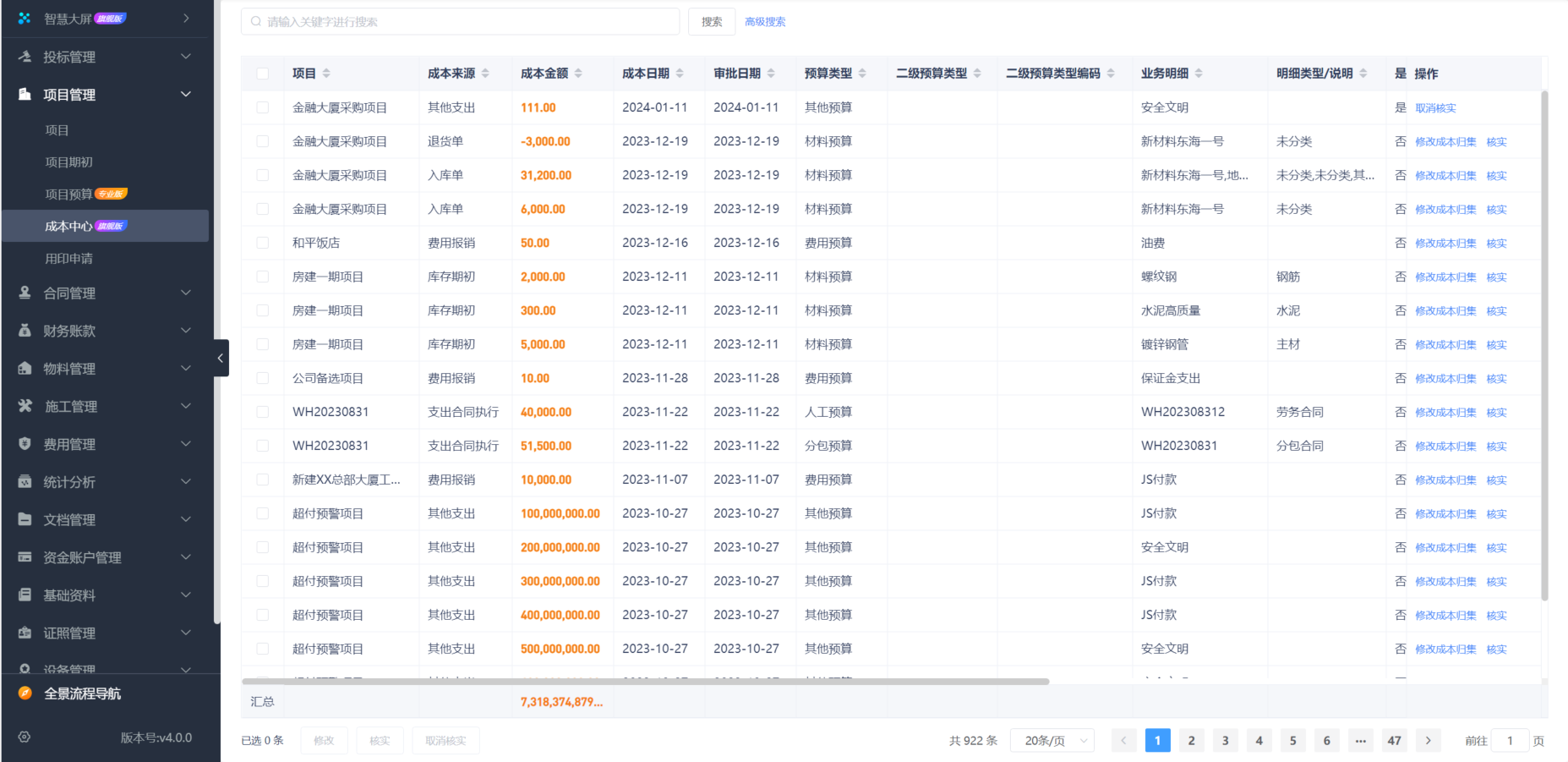Check the checkbox on the 和平饭店 row
The height and width of the screenshot is (762, 1568).
(263, 243)
